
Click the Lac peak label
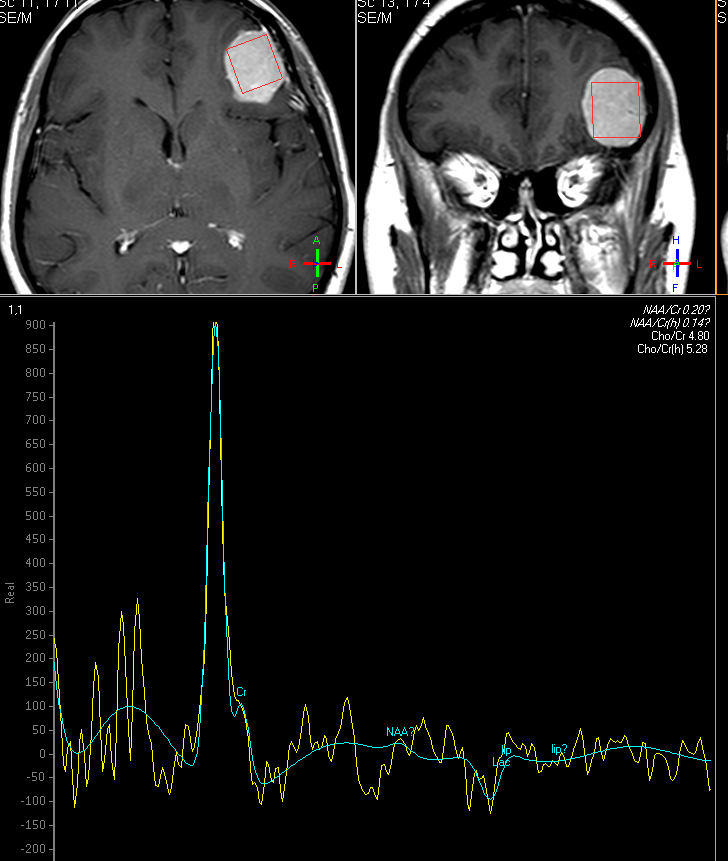pyautogui.click(x=500, y=761)
